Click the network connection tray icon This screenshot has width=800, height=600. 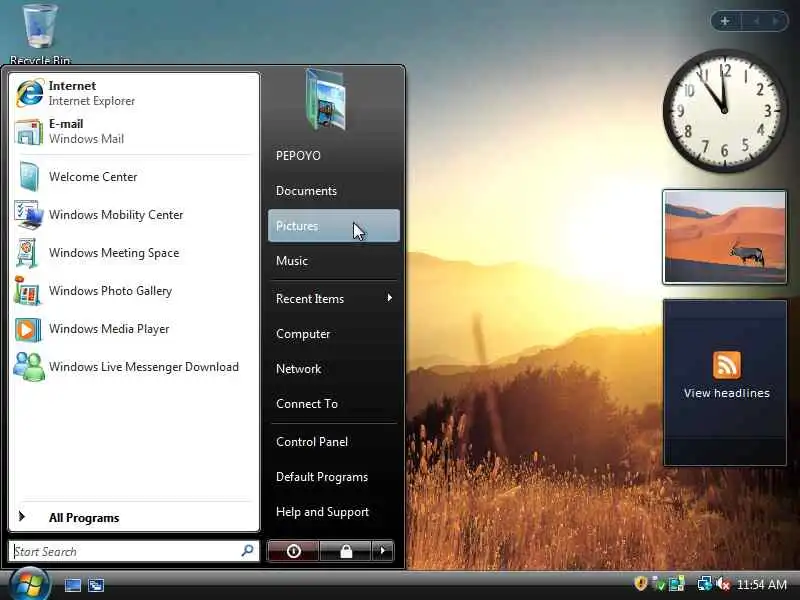705,584
